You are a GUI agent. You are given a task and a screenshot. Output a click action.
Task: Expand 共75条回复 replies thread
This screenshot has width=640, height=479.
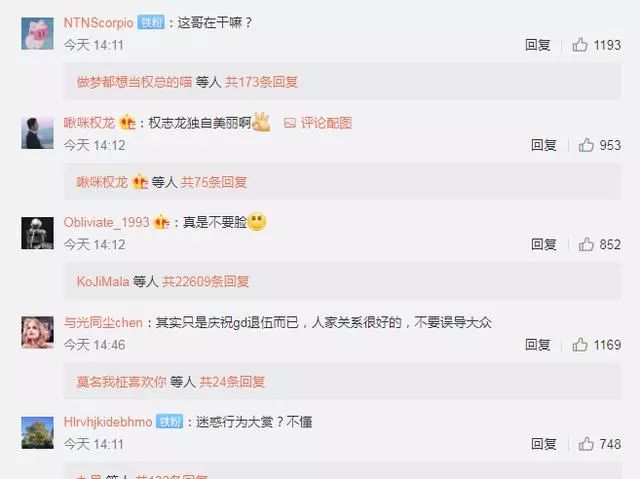click(x=214, y=182)
